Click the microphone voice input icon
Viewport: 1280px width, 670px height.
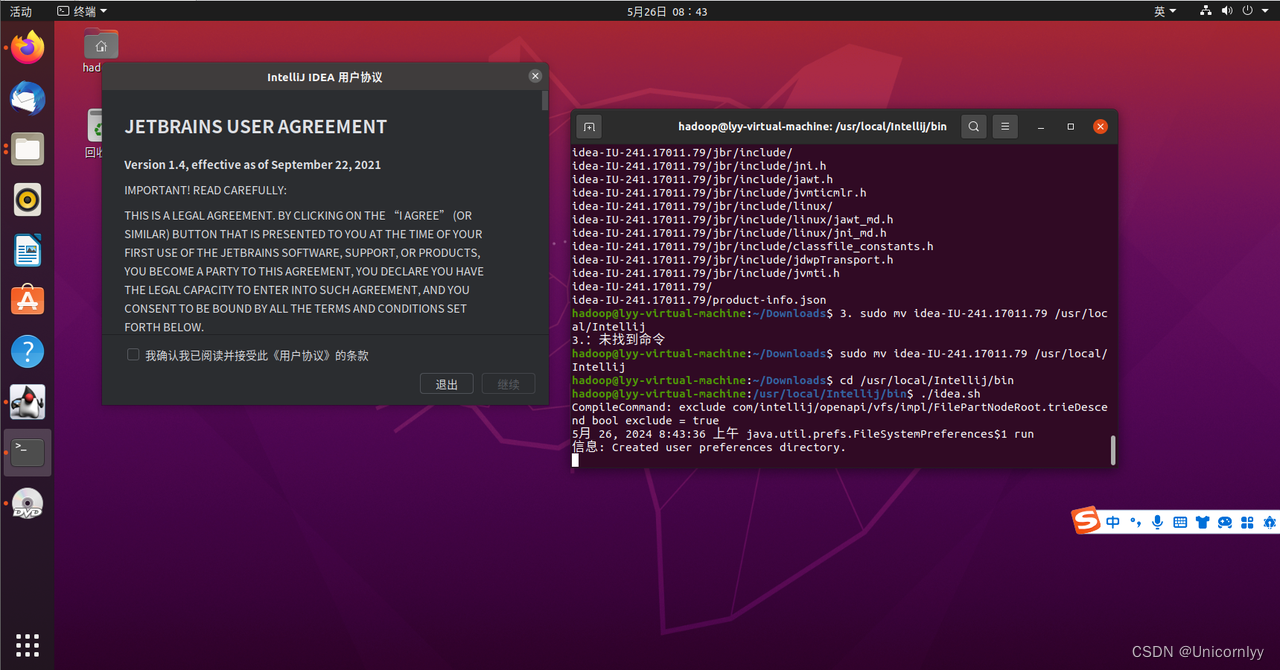pyautogui.click(x=1158, y=522)
